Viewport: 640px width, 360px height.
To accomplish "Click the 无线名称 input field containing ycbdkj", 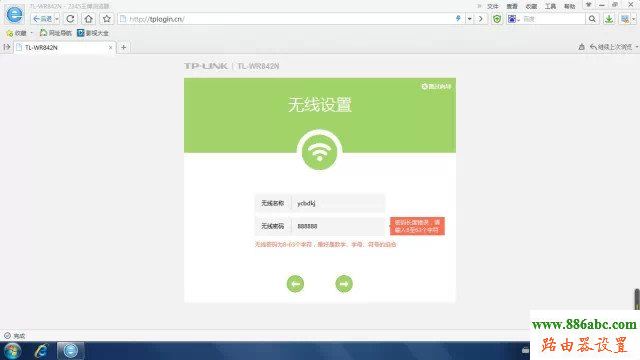I will click(x=338, y=203).
